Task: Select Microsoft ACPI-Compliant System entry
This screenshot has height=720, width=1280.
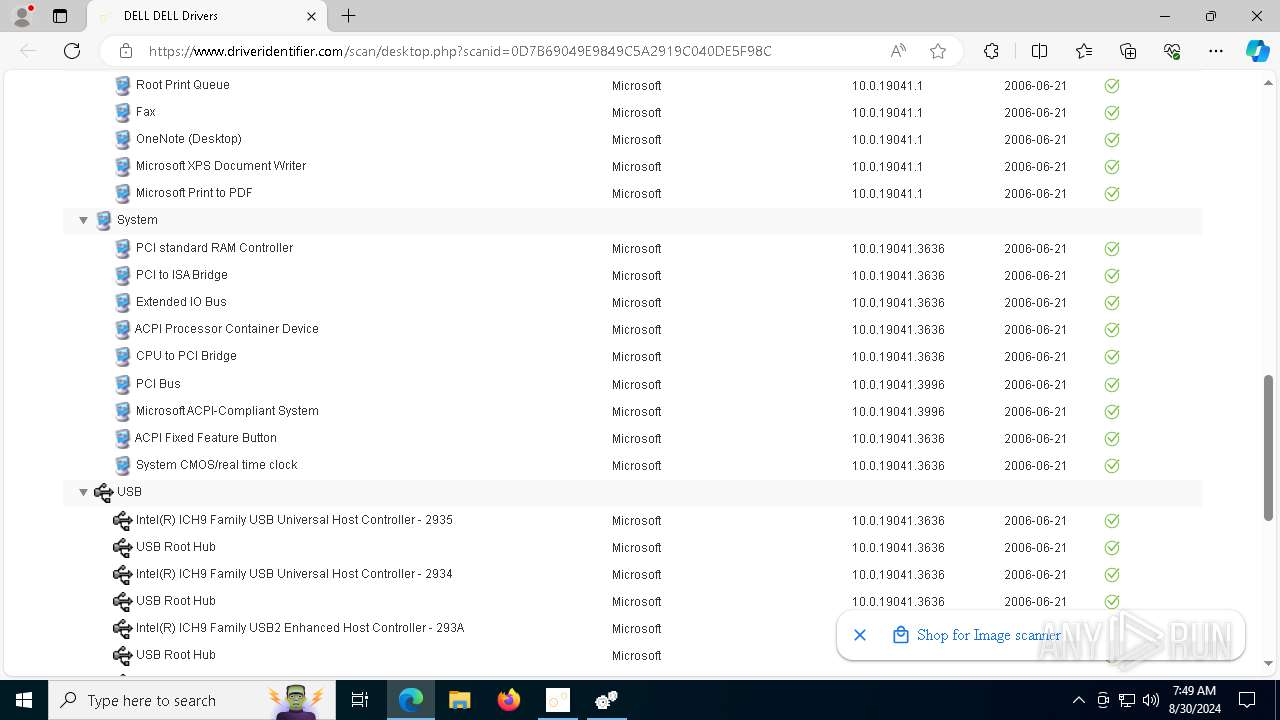Action: pyautogui.click(x=227, y=411)
